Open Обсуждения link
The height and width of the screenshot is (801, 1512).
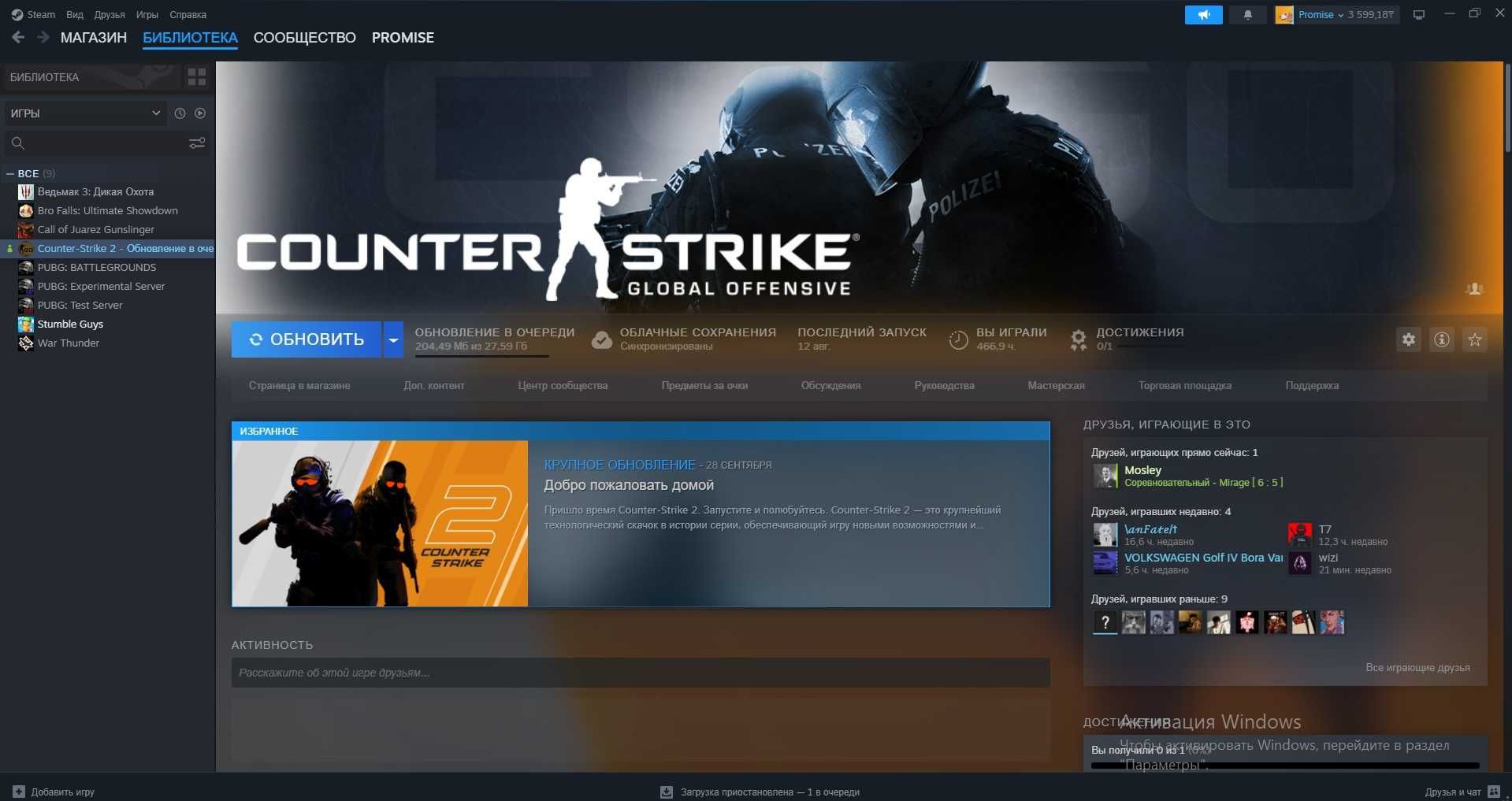coord(830,385)
